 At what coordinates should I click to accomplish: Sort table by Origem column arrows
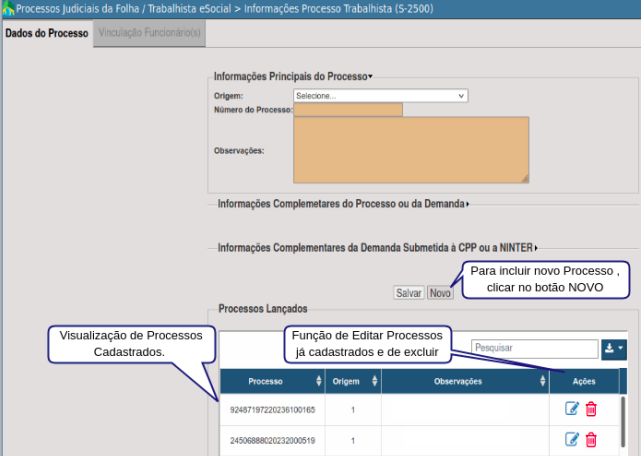[x=374, y=381]
